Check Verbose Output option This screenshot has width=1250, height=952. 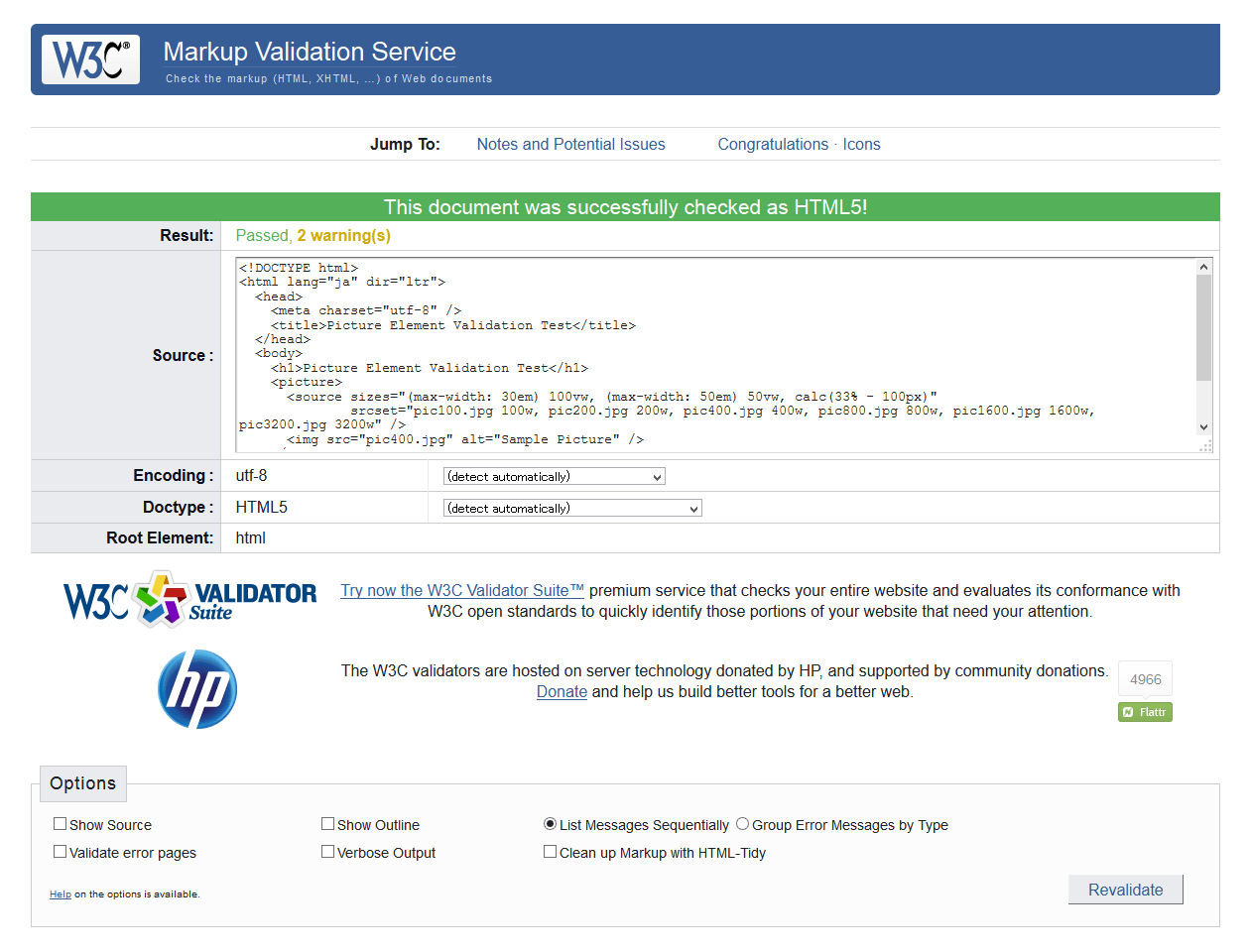[327, 851]
